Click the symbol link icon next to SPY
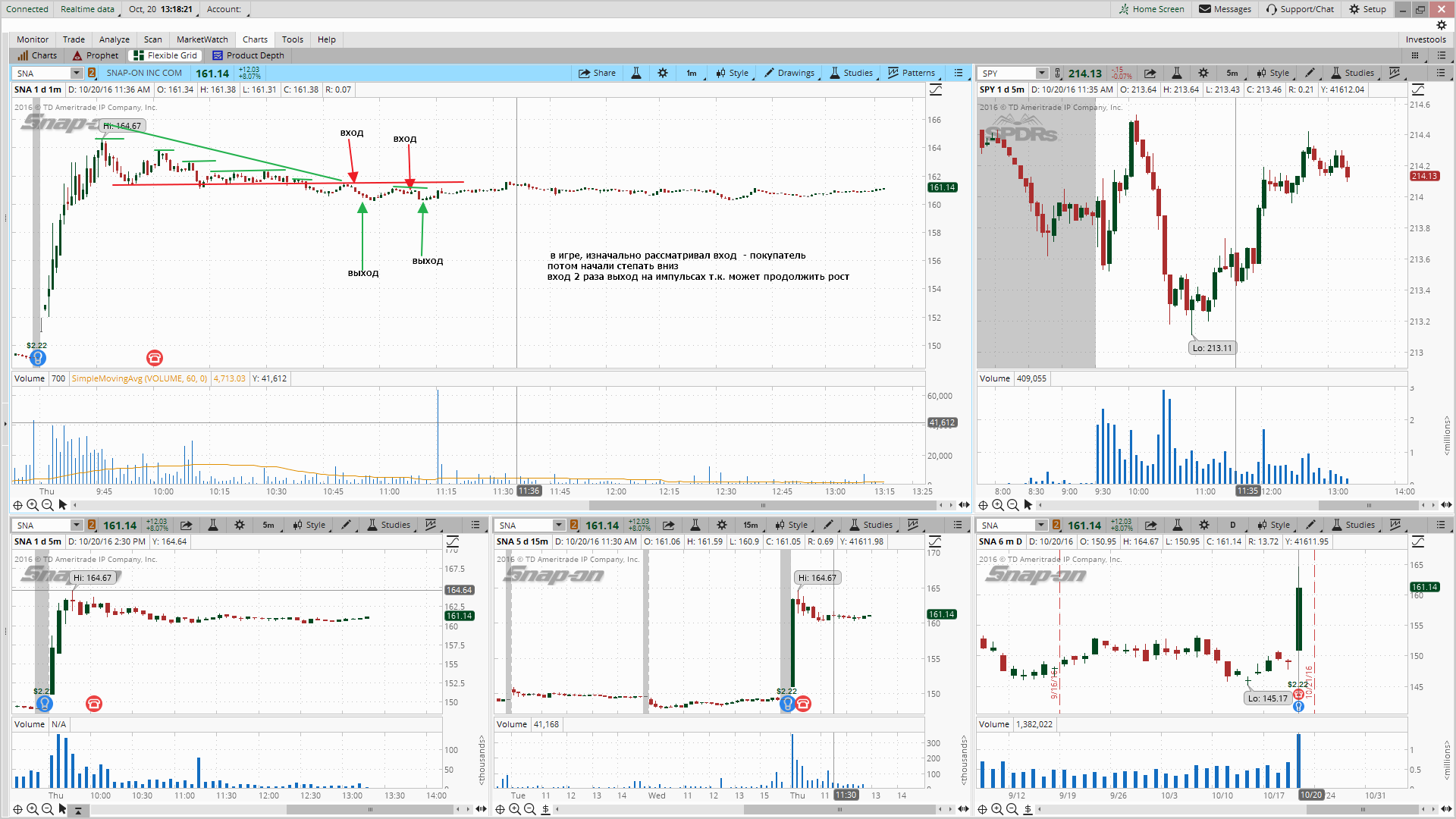The width and height of the screenshot is (1456, 819). (1058, 73)
